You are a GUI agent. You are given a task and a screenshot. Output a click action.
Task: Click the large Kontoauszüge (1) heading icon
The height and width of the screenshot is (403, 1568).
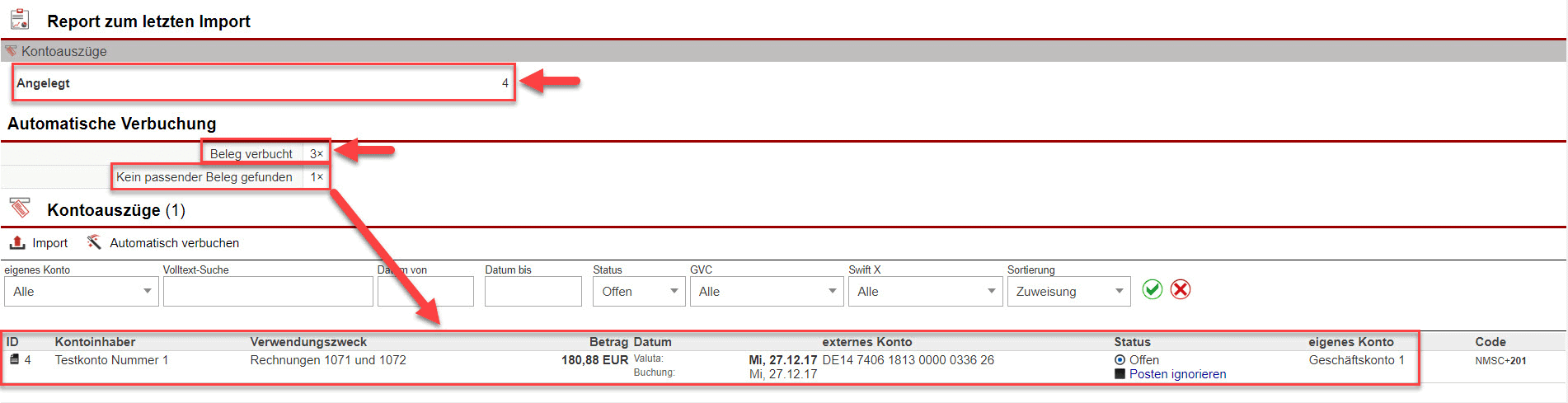click(20, 208)
